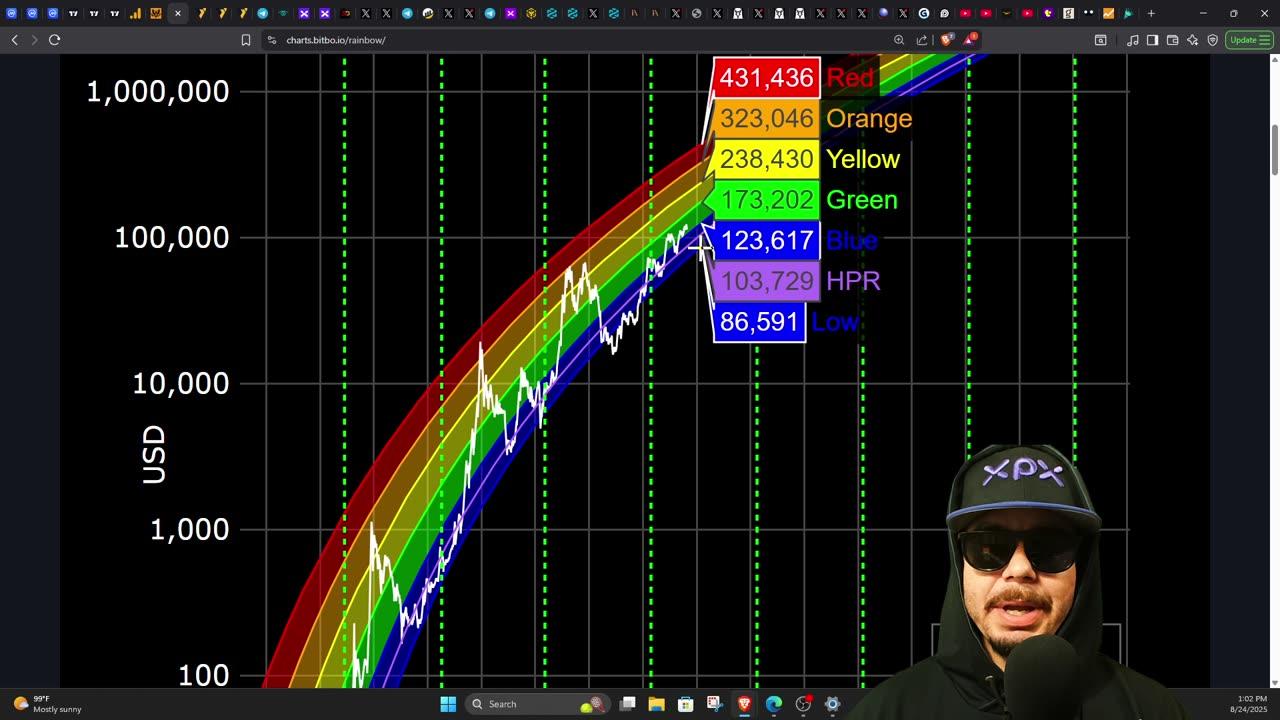Click the green Update menu button
This screenshot has height=720, width=1280.
[1248, 40]
